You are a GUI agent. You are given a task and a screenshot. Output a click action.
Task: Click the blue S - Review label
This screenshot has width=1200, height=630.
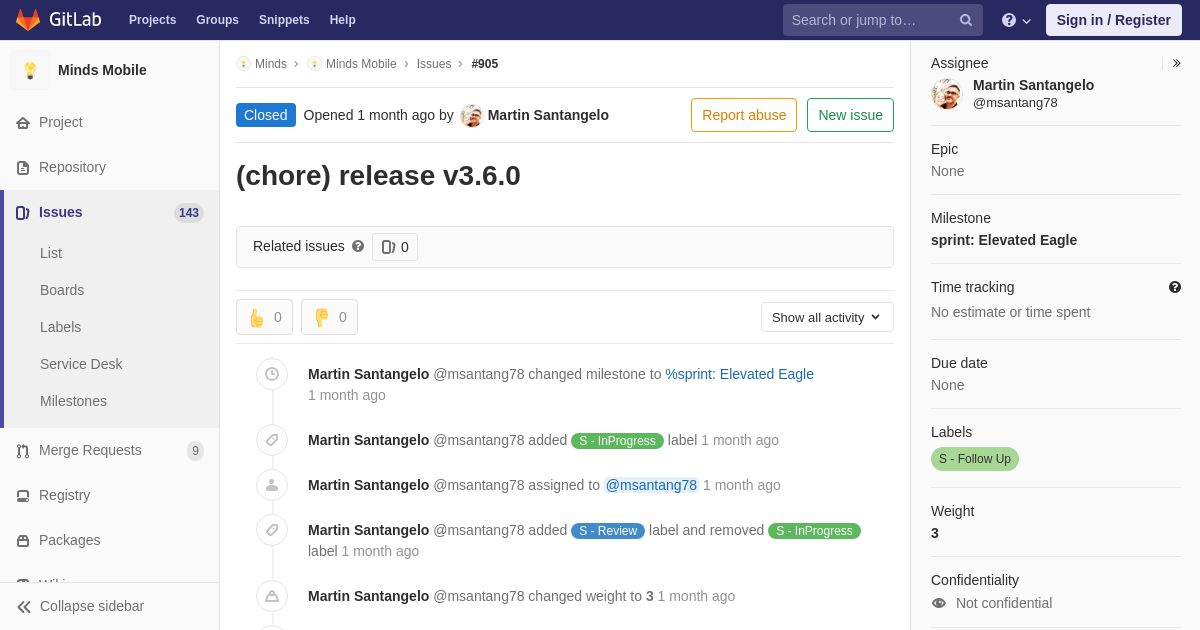(608, 531)
